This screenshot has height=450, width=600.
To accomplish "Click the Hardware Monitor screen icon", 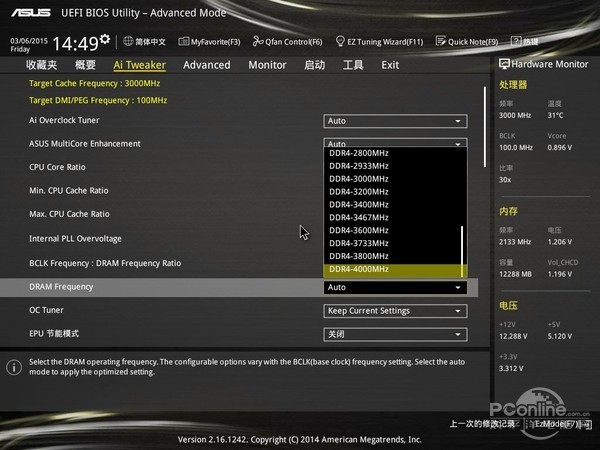I will click(x=504, y=64).
